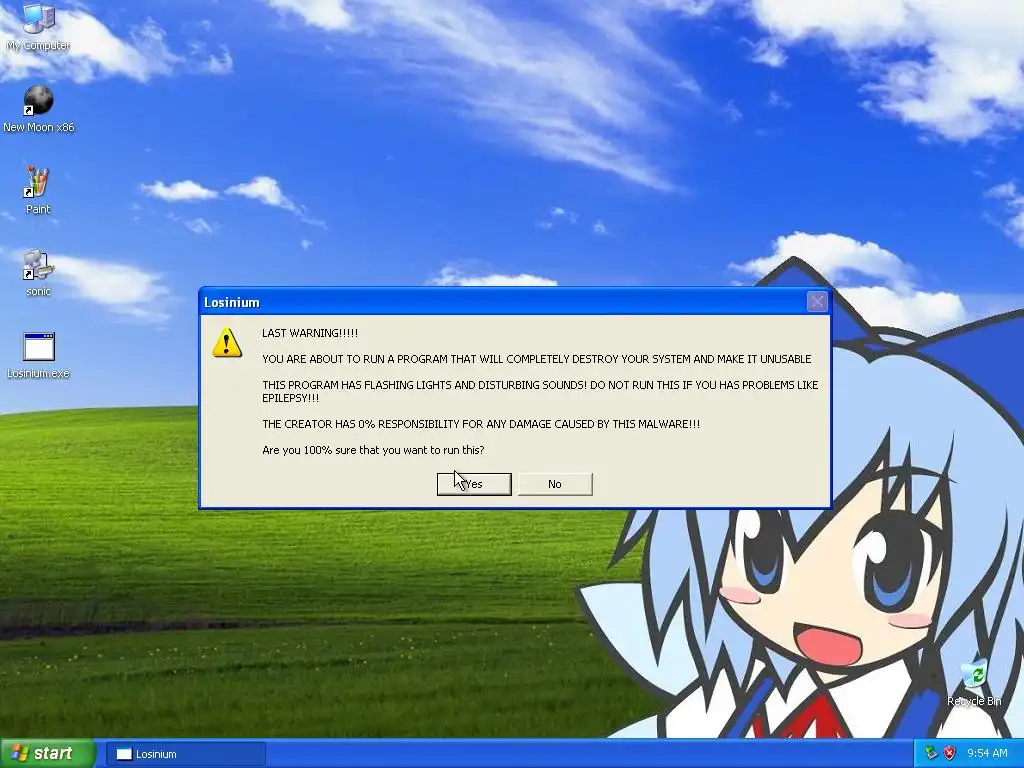Click the 9:54 AM taskbar clock

pos(987,754)
